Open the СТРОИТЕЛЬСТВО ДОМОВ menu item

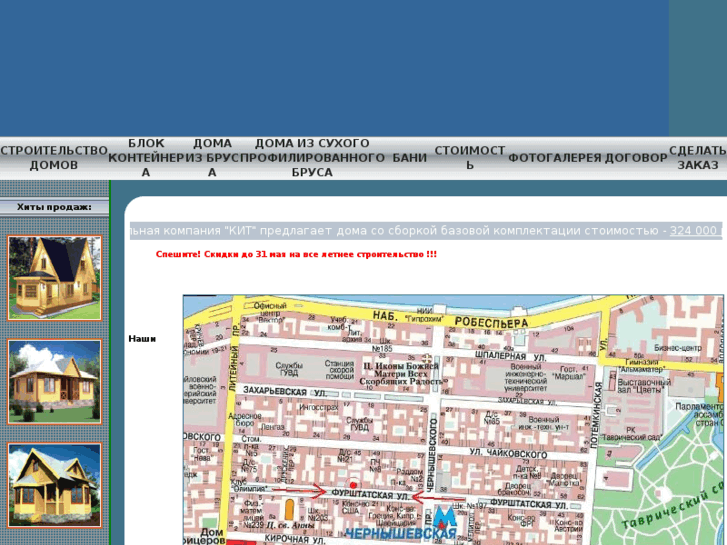54,158
